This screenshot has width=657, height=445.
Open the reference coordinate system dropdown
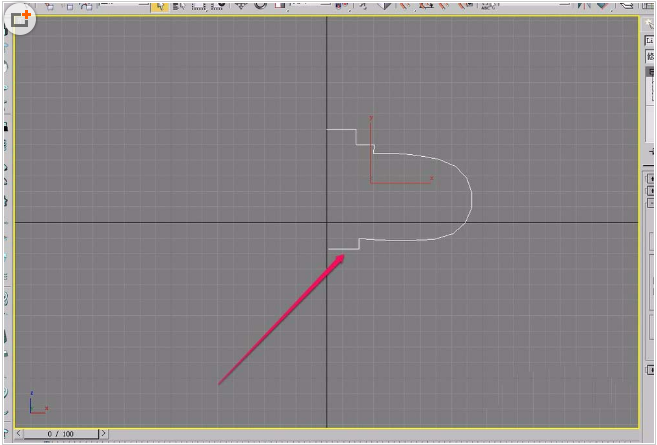coord(310,4)
